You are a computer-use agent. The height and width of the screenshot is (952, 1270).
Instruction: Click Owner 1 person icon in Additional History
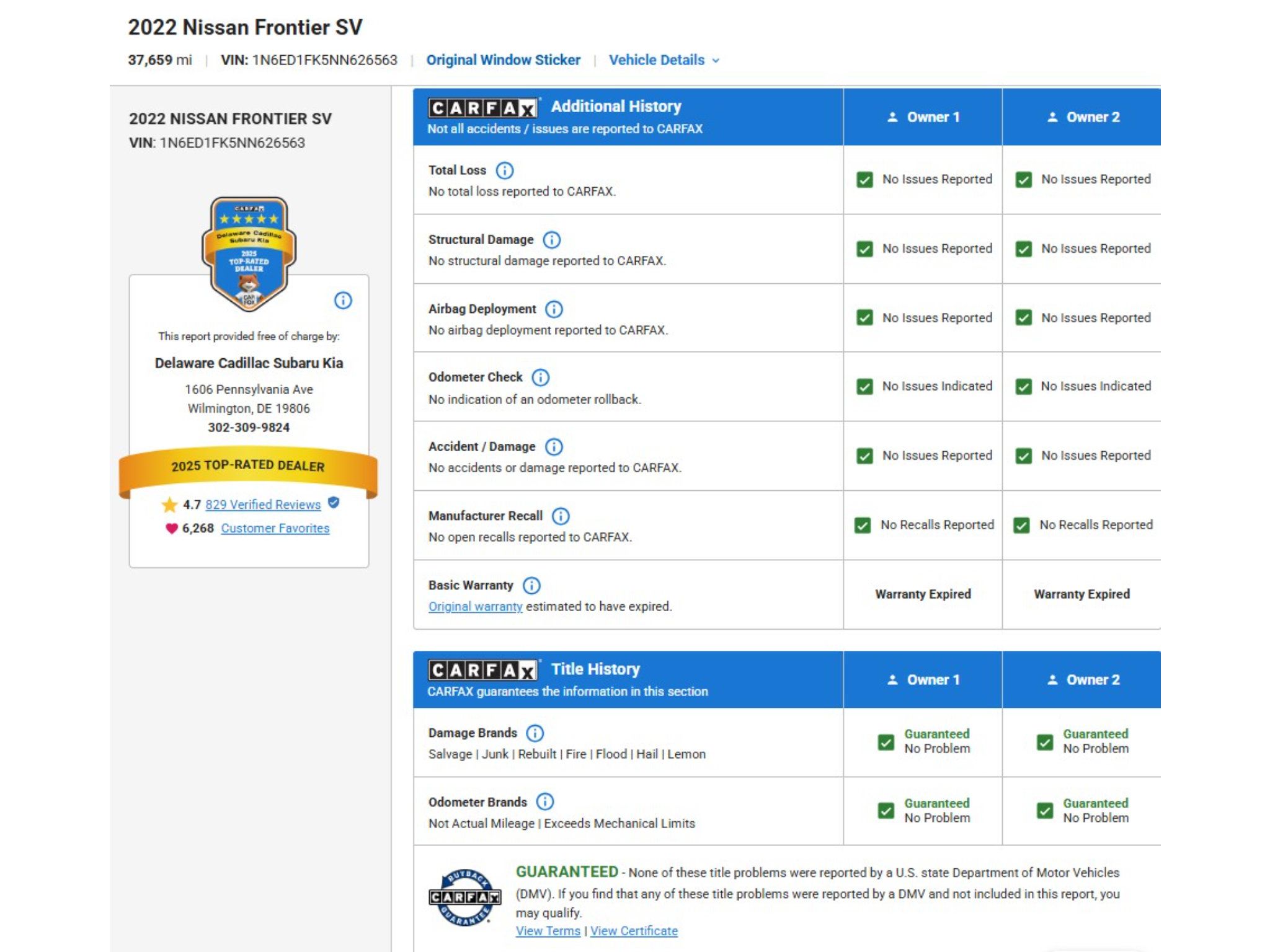pos(892,117)
